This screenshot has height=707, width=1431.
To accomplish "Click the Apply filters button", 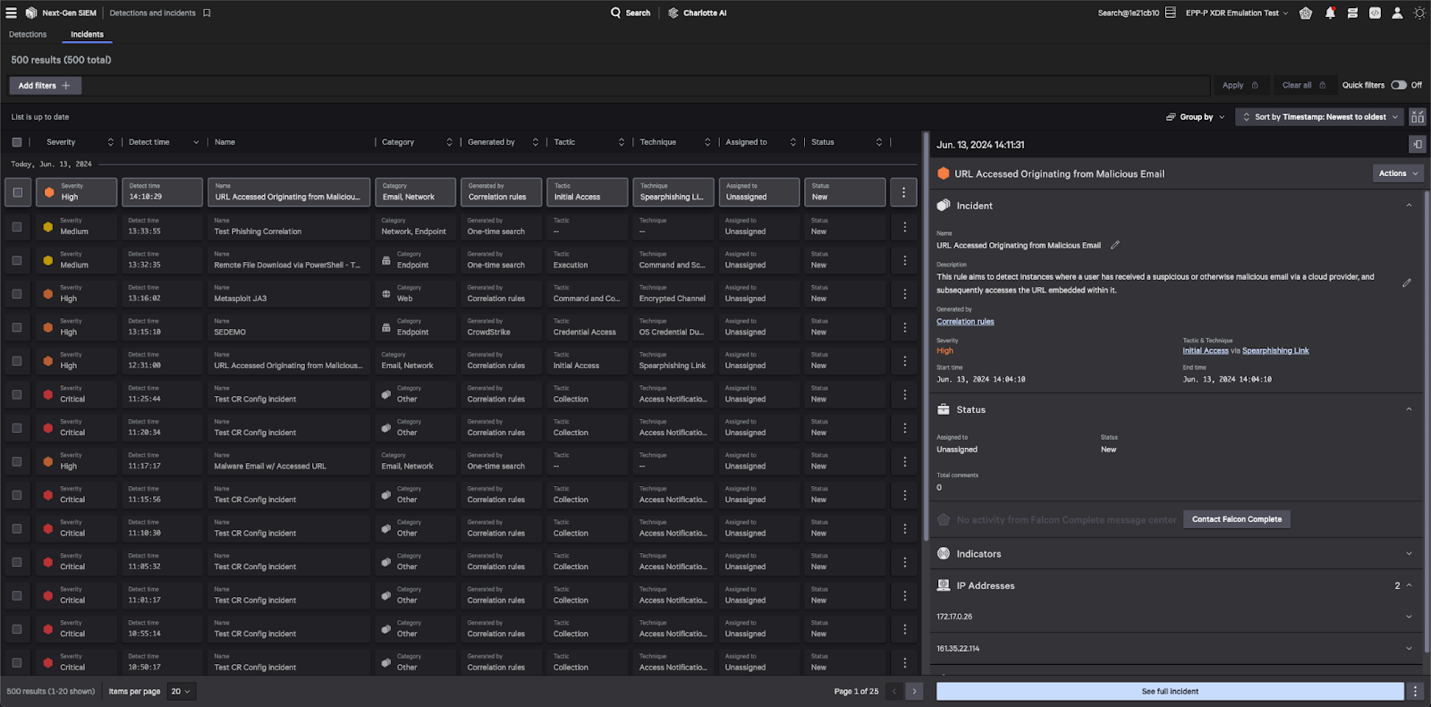I will [1241, 85].
